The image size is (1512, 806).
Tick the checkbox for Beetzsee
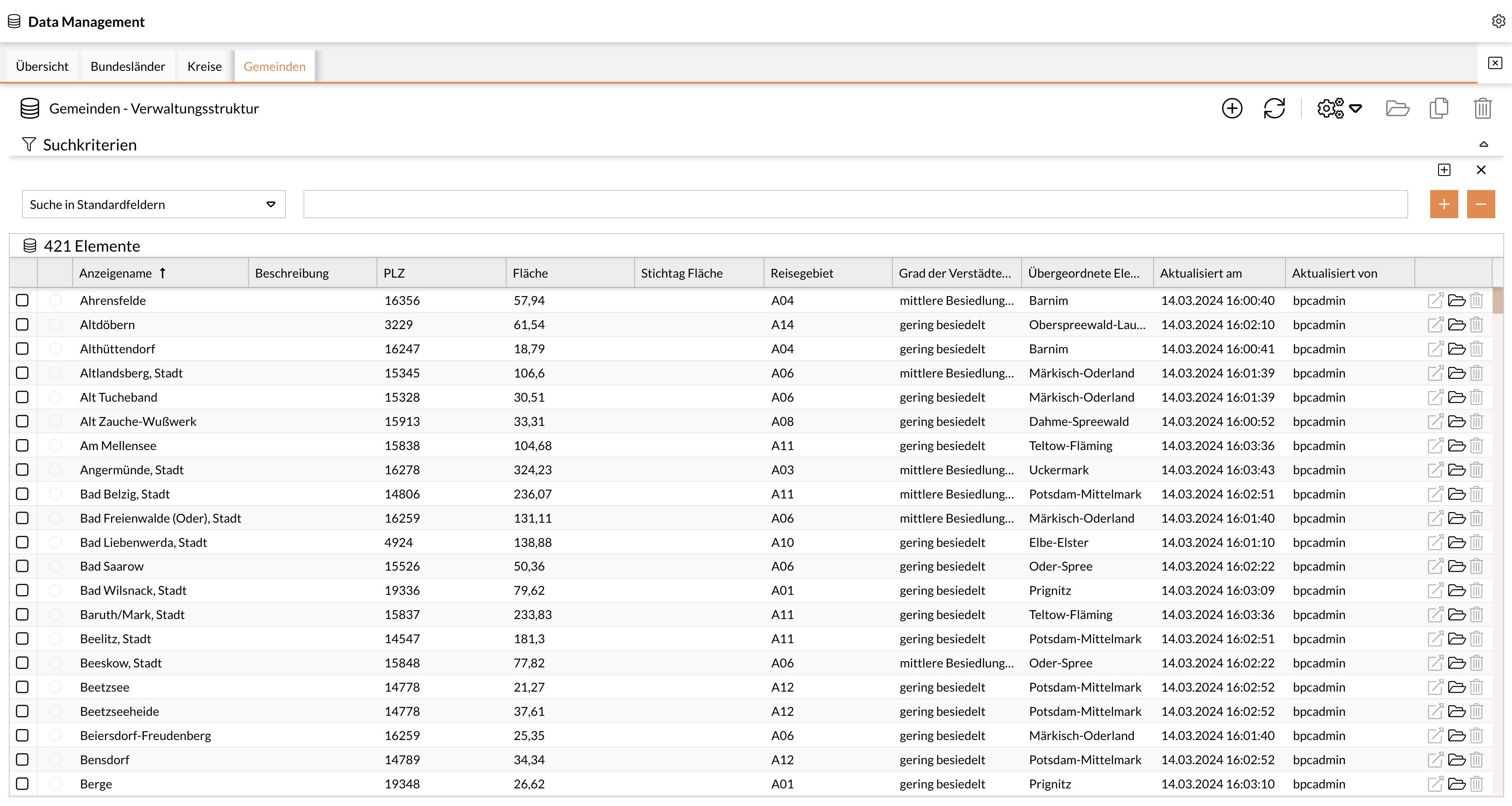[22, 687]
